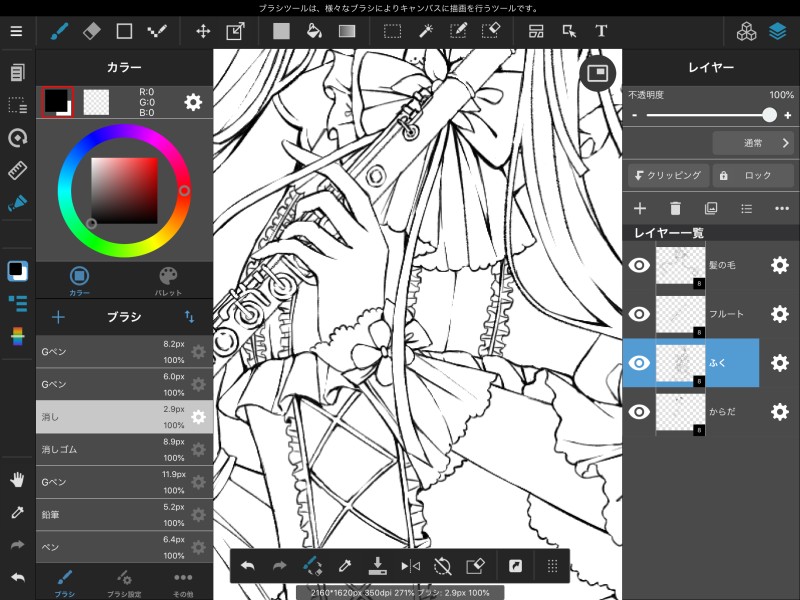Switch to the パレット tab

168,281
